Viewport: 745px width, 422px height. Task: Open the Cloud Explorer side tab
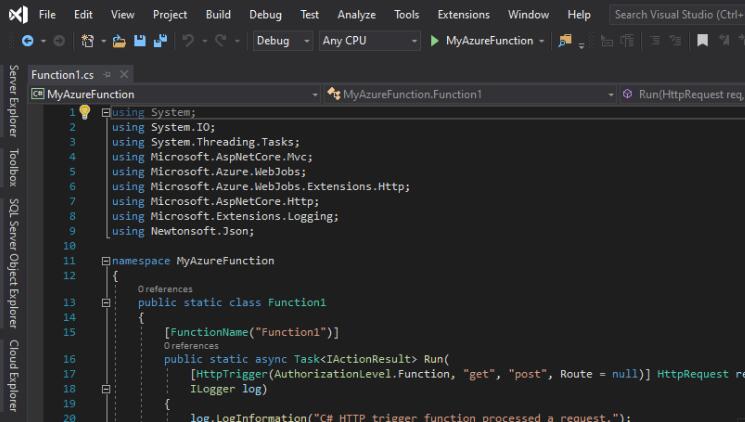[14, 375]
